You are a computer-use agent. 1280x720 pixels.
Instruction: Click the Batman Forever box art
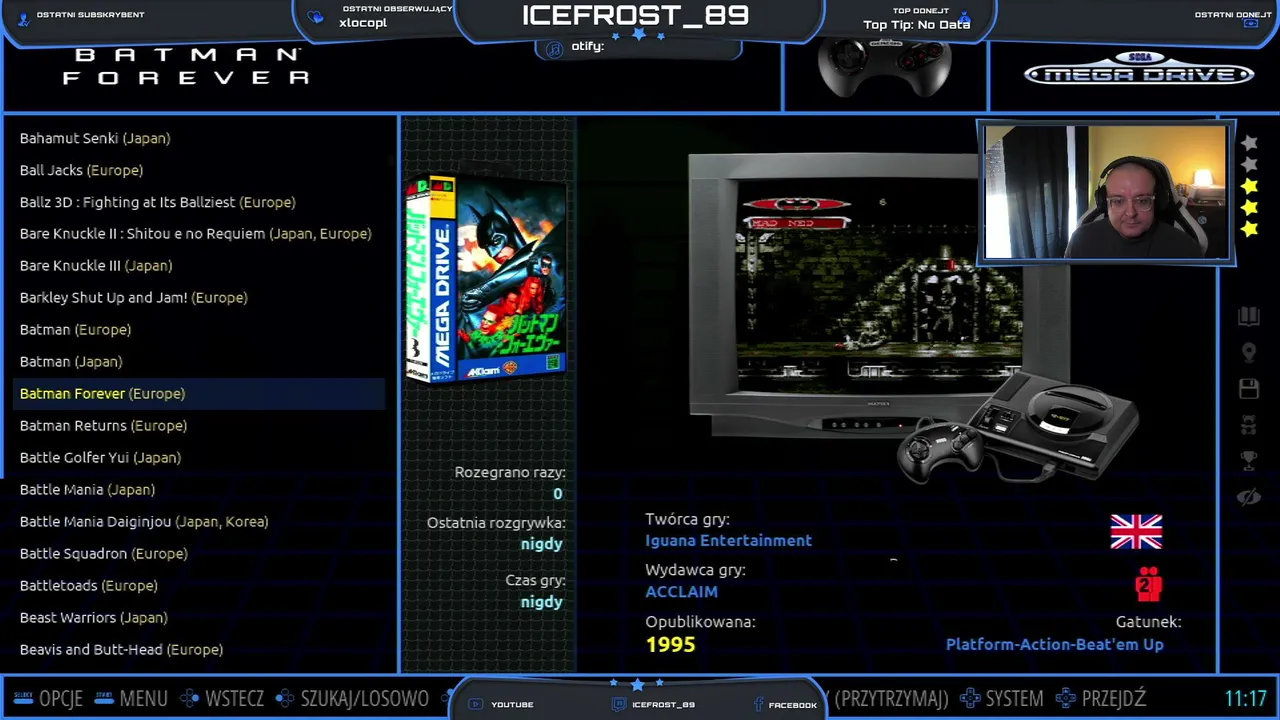486,278
